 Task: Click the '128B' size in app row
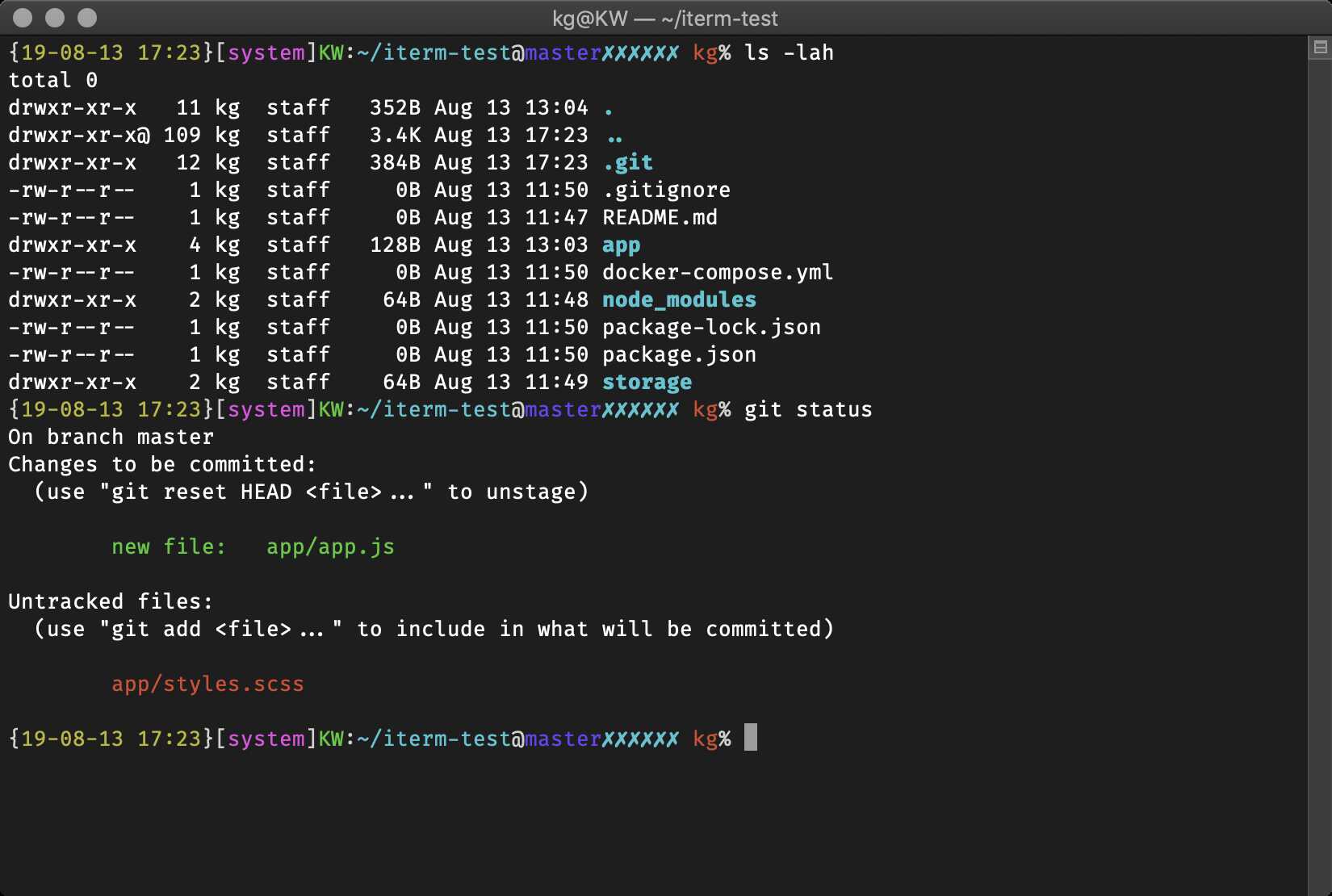pyautogui.click(x=396, y=245)
